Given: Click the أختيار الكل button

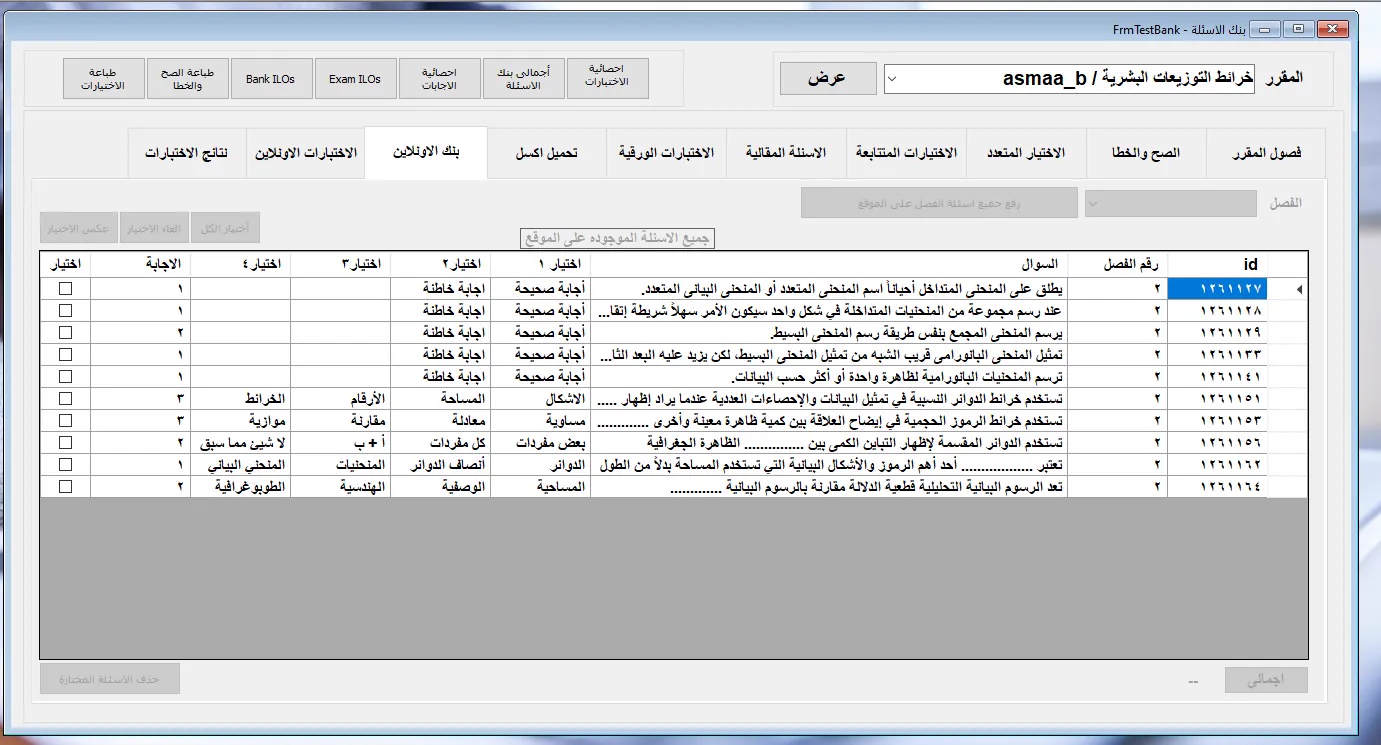Looking at the screenshot, I should pos(225,229).
